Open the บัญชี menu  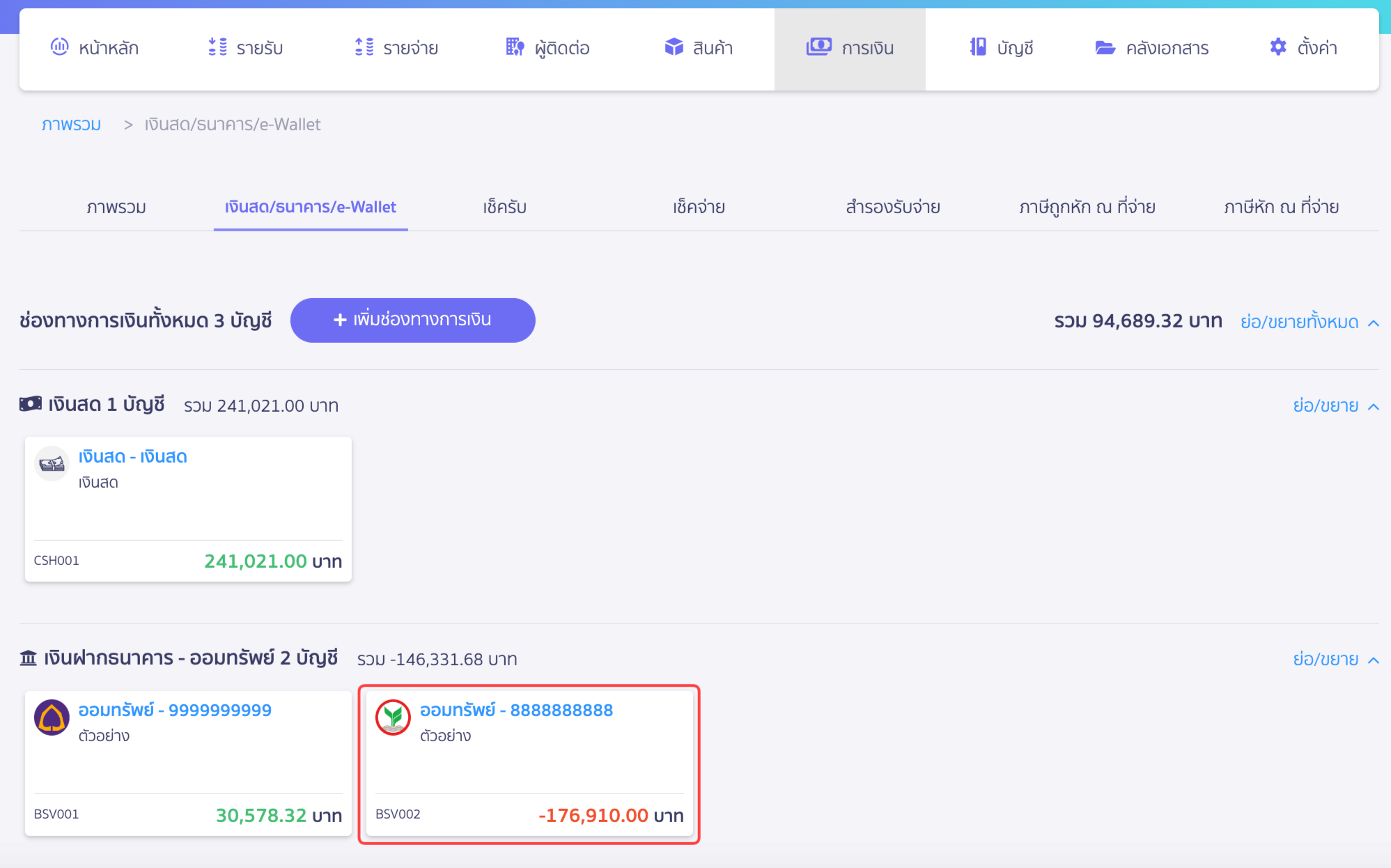click(1001, 48)
